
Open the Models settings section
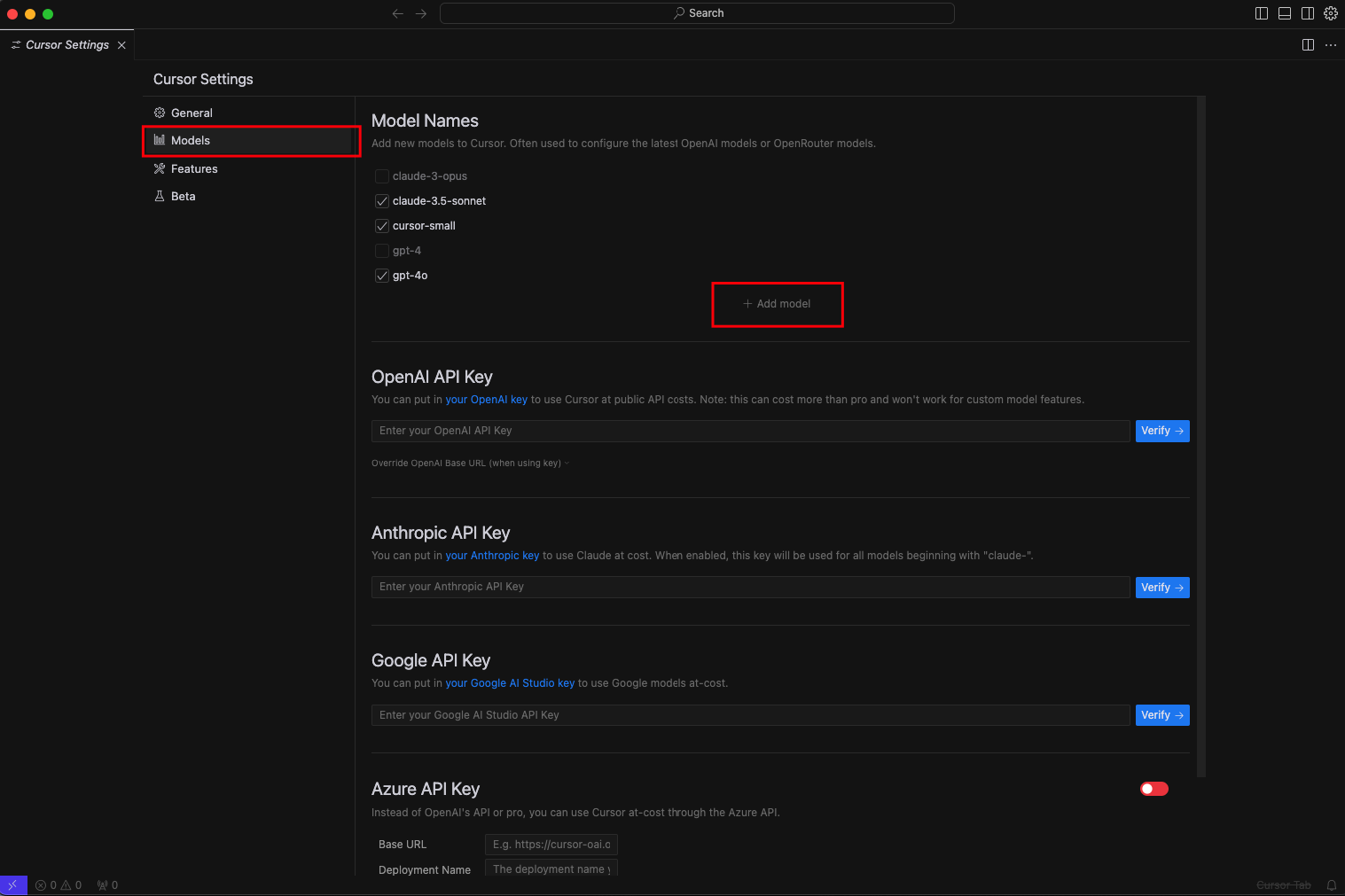[x=249, y=140]
